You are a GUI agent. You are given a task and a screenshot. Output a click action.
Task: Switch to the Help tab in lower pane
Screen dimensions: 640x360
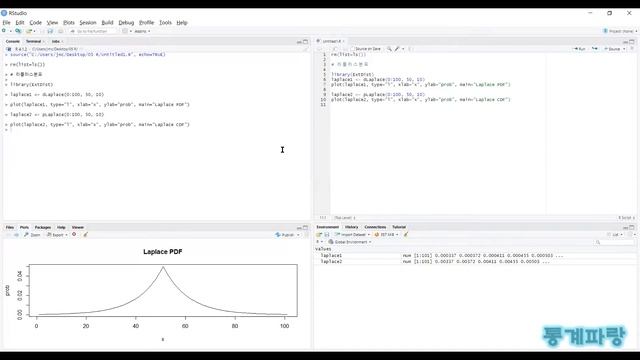[61, 227]
